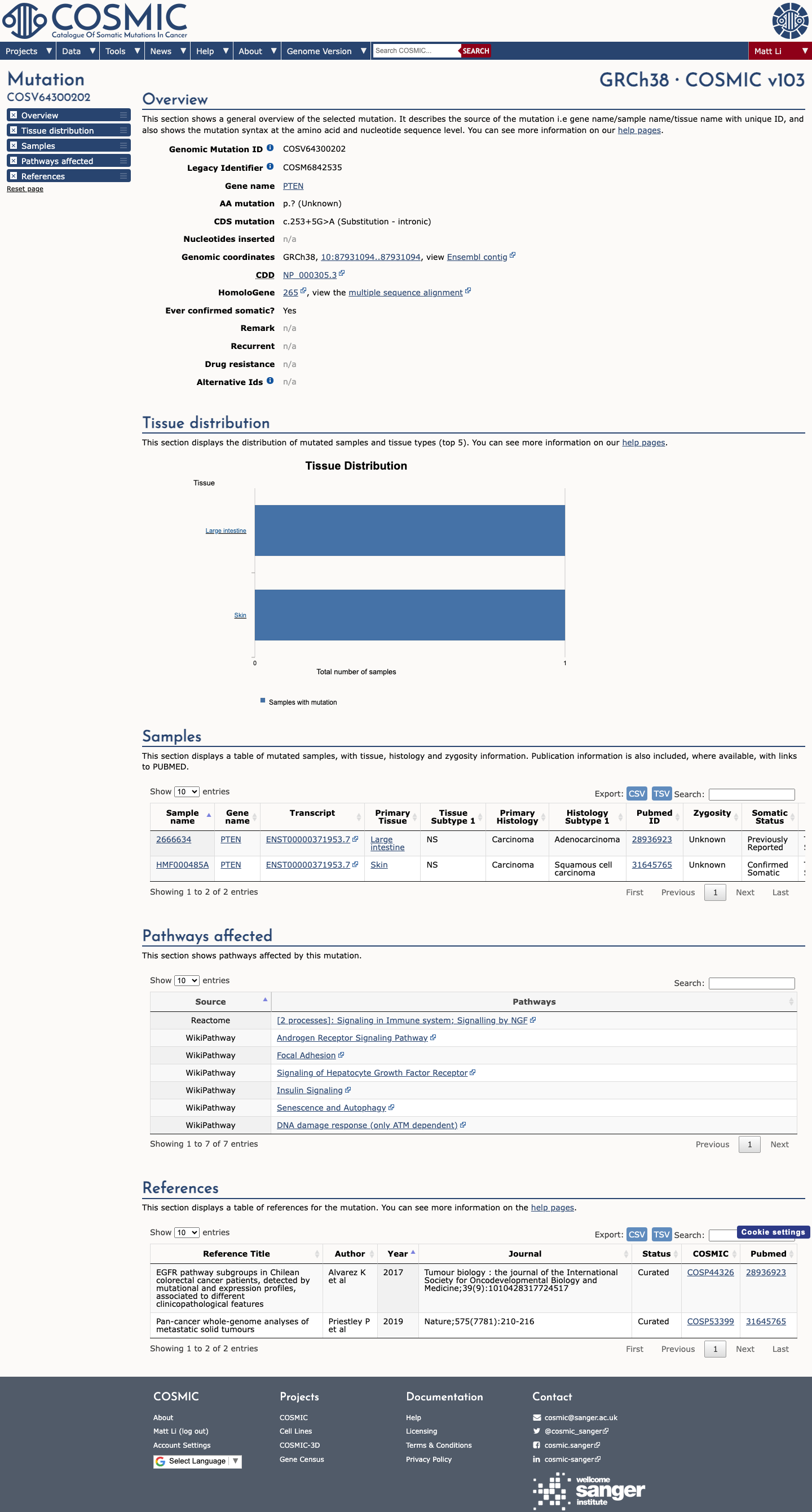Sort Pathways table by Source
Viewport: 812px width, 1512px height.
point(210,1002)
